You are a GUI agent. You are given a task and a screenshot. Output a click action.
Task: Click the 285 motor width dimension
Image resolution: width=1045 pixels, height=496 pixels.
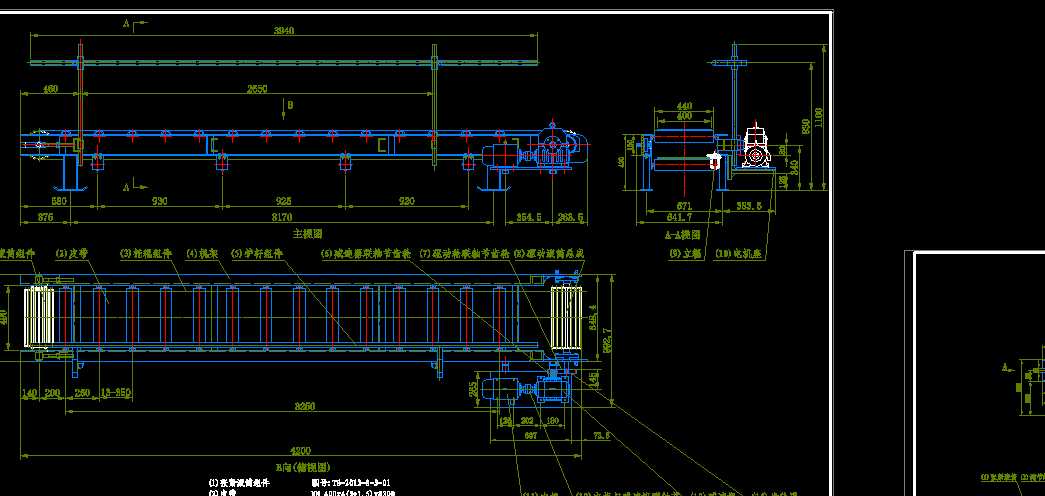[474, 389]
